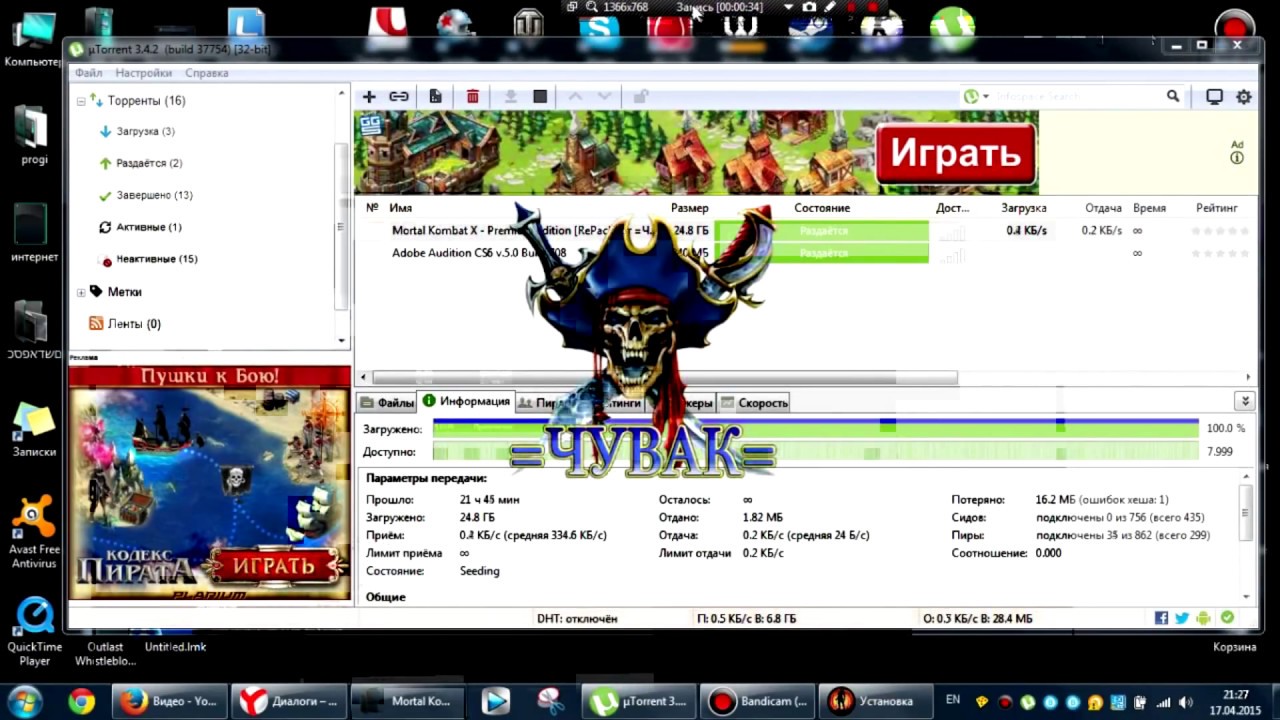Click the rating stars for Mortal Kombat X
Image resolution: width=1280 pixels, height=720 pixels.
tap(1219, 231)
